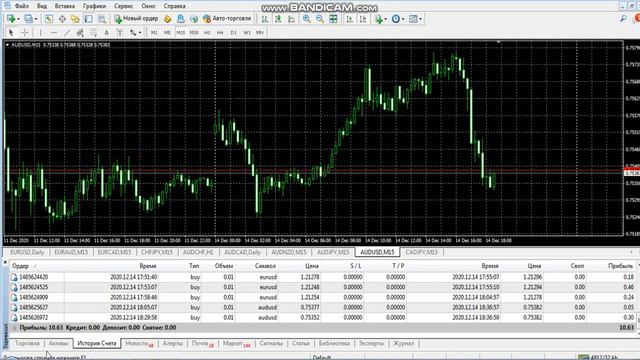Viewport: 640px width, 360px height.
Task: Toggle Авто-торговля auto trading
Action: (x=227, y=19)
